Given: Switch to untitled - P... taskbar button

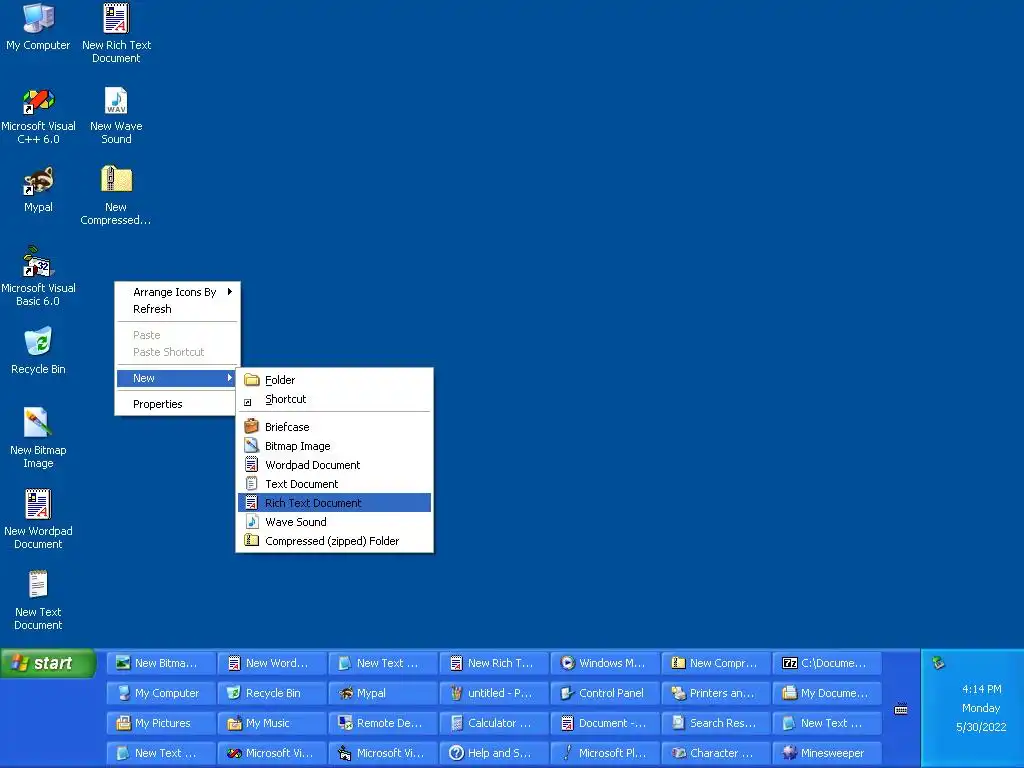Looking at the screenshot, I should (x=494, y=693).
